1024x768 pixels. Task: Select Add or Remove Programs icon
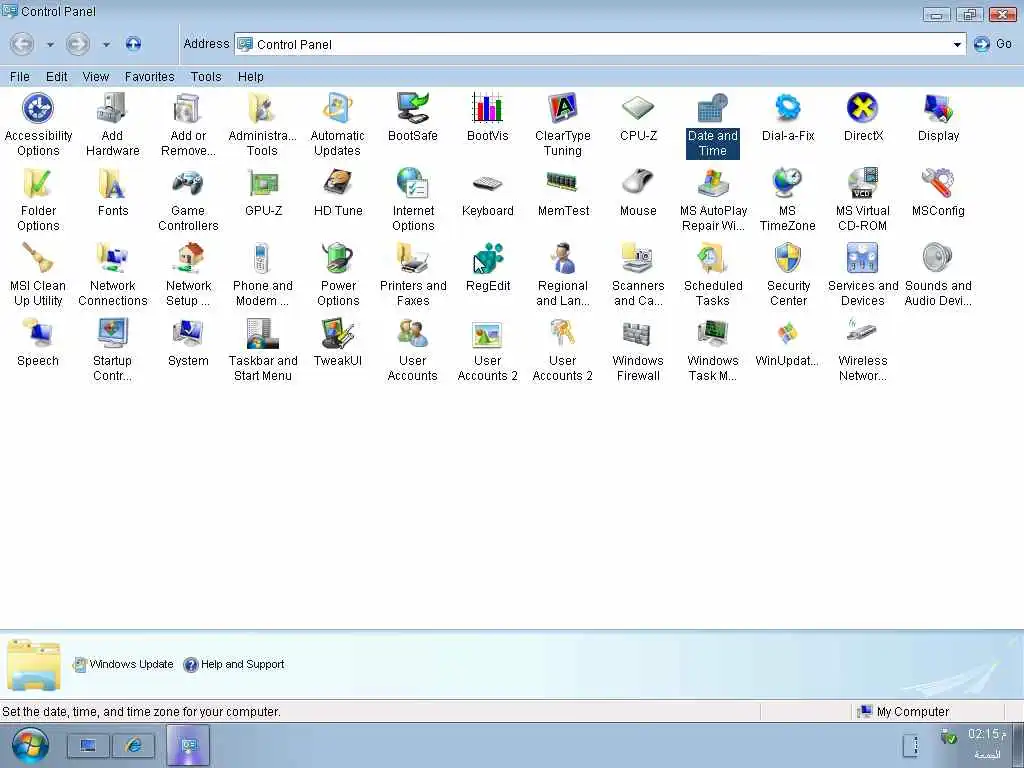click(187, 109)
